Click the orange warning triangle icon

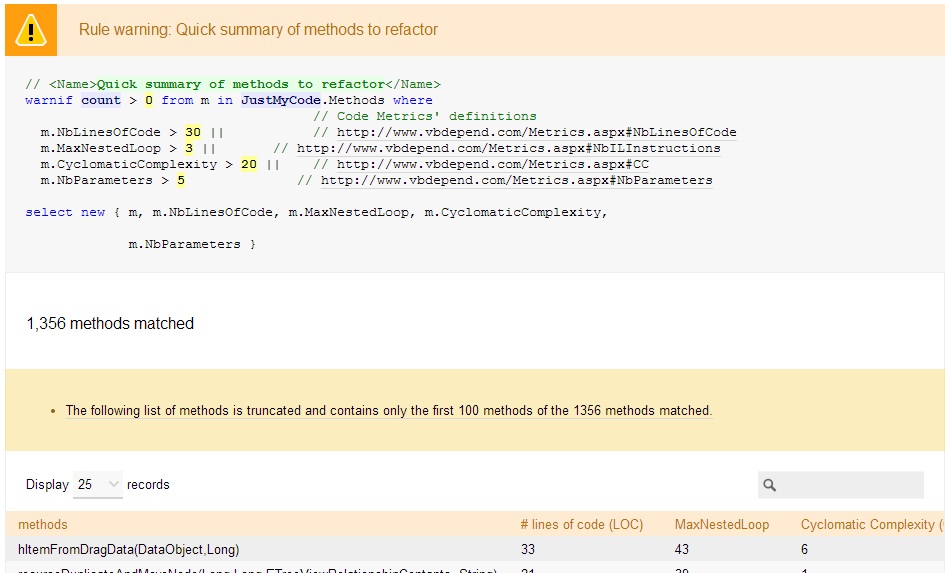tap(31, 30)
